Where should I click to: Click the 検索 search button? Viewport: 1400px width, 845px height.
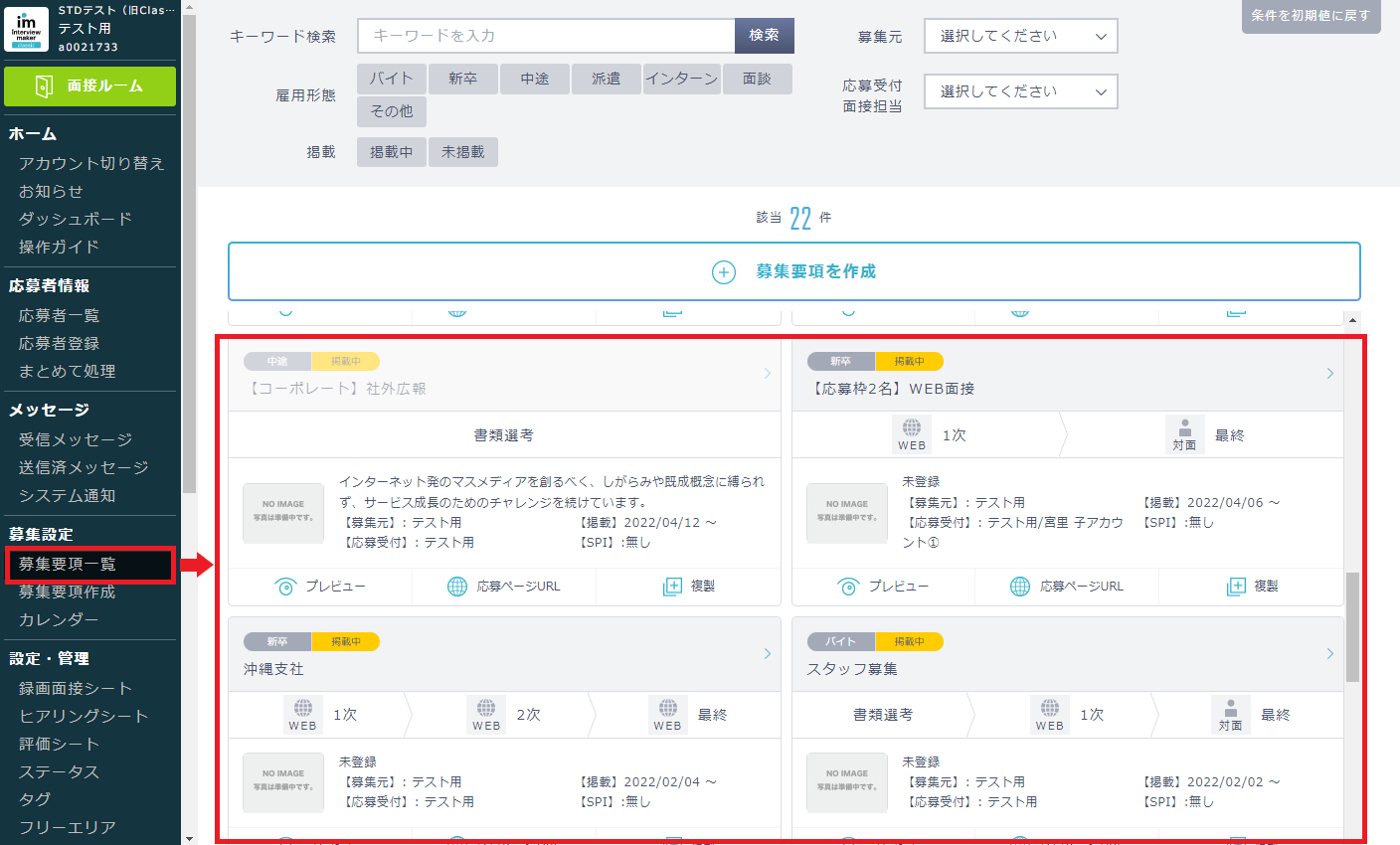pos(765,36)
